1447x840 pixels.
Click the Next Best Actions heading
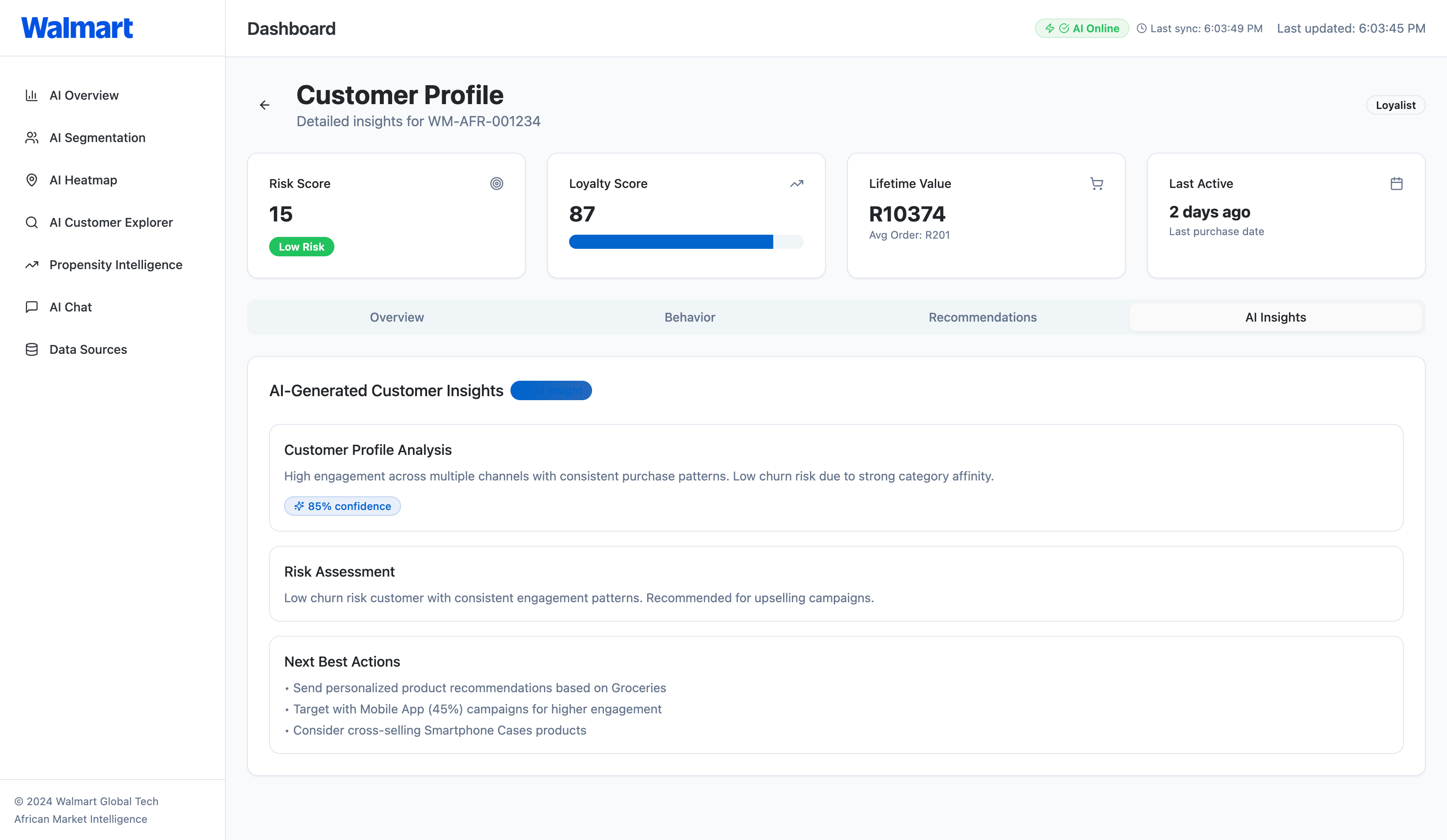[342, 661]
